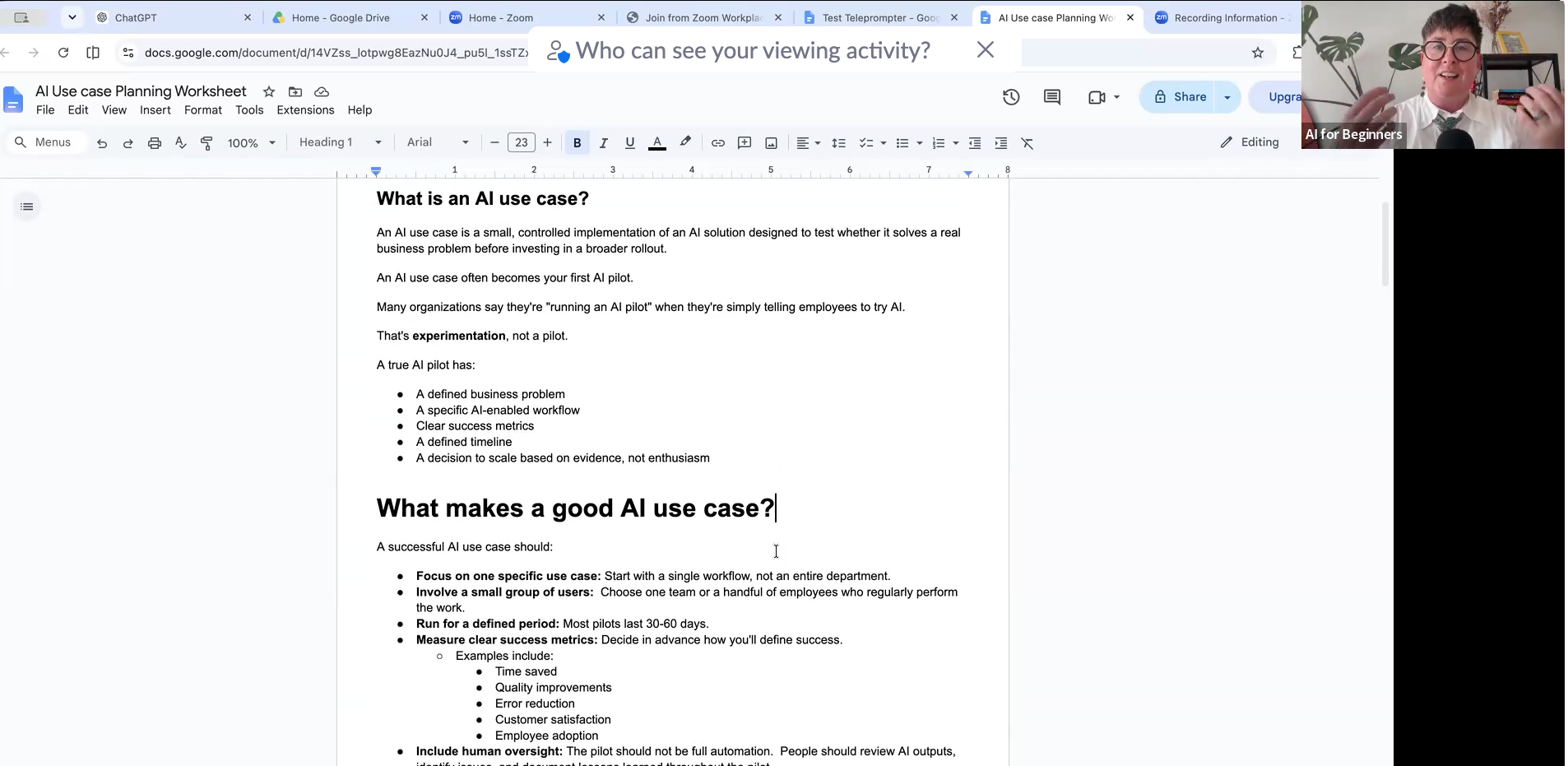Click the insert image icon

[771, 143]
